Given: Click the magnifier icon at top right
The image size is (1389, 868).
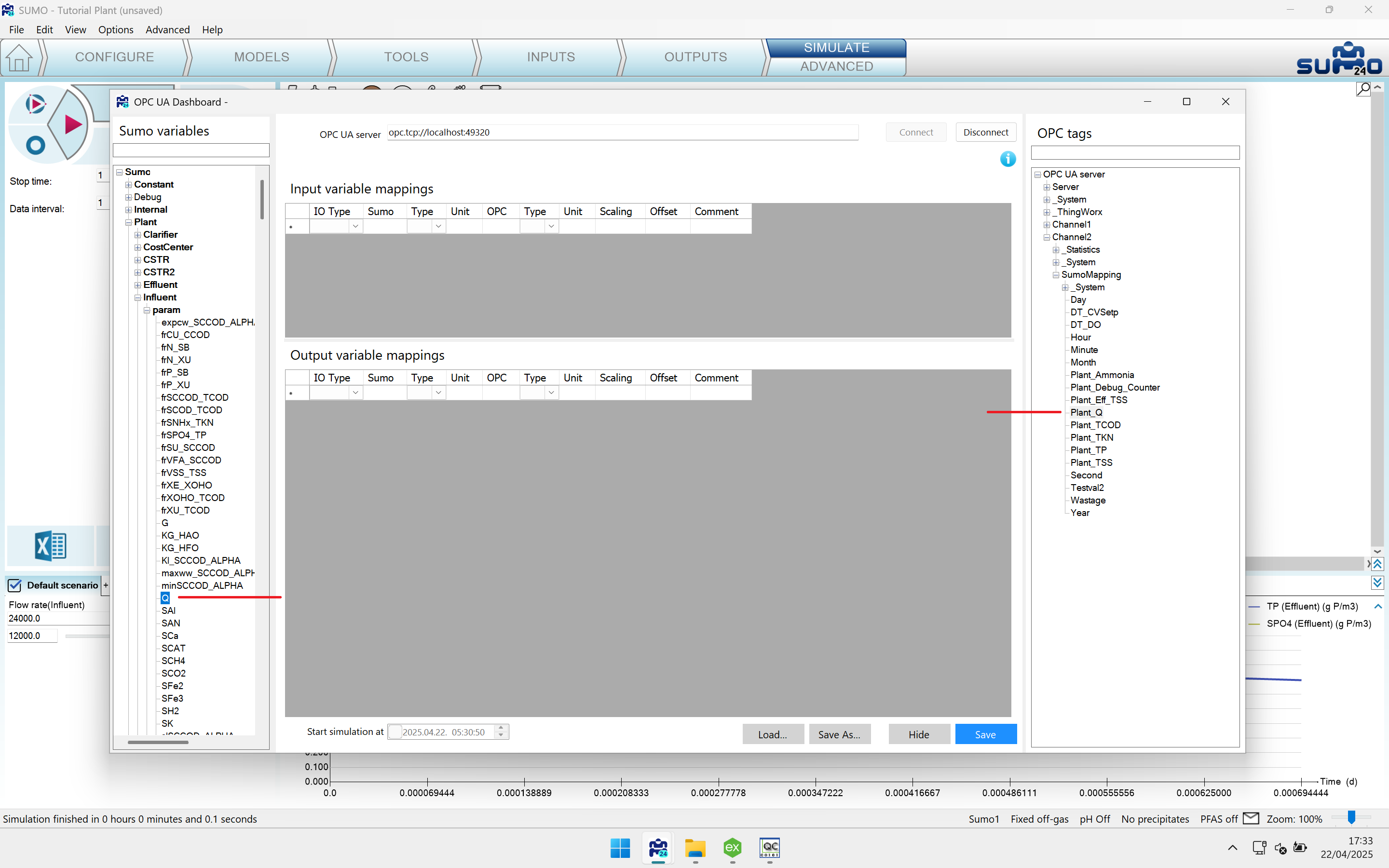Looking at the screenshot, I should (x=1363, y=89).
